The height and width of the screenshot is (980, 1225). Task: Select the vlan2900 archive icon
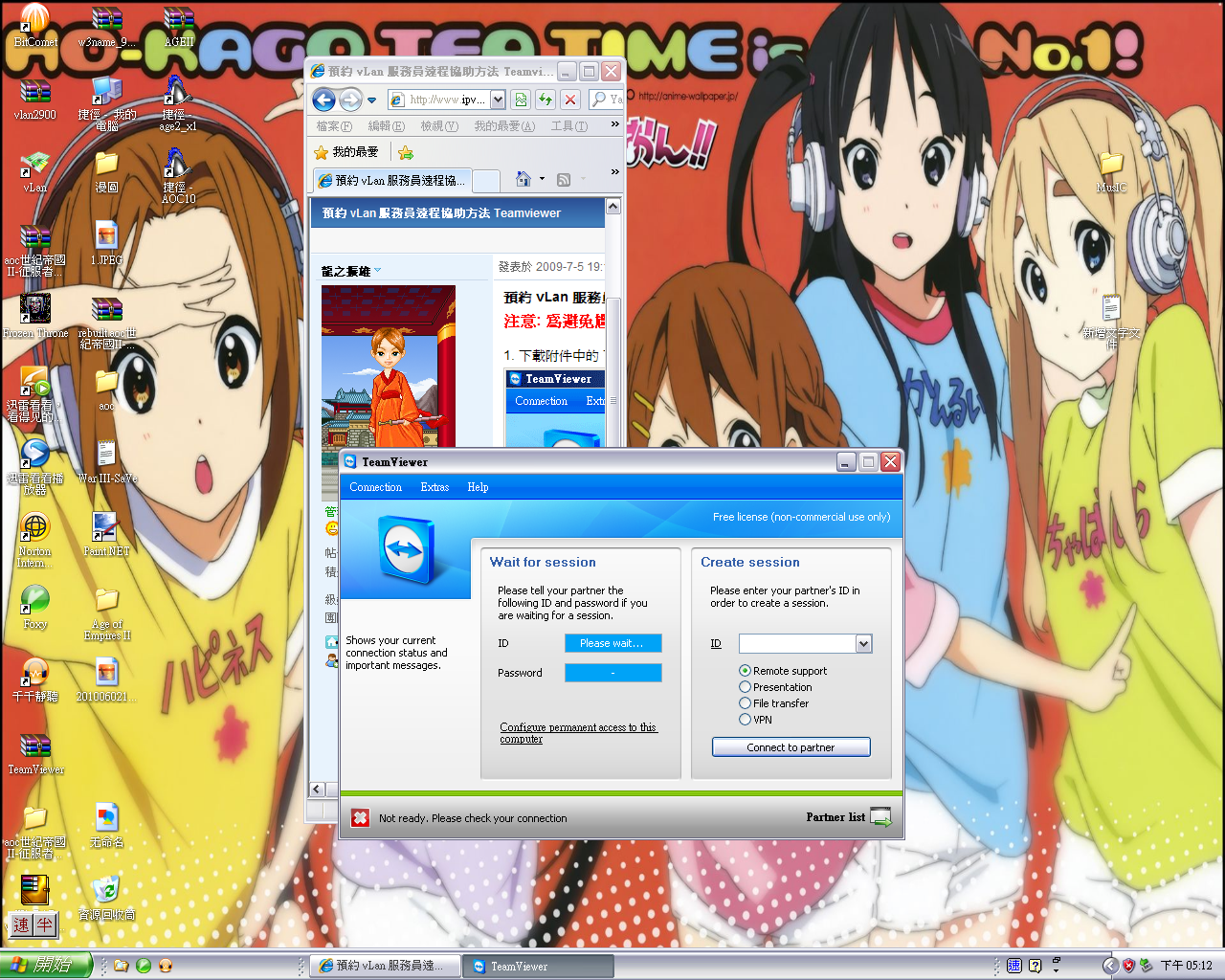tap(35, 99)
